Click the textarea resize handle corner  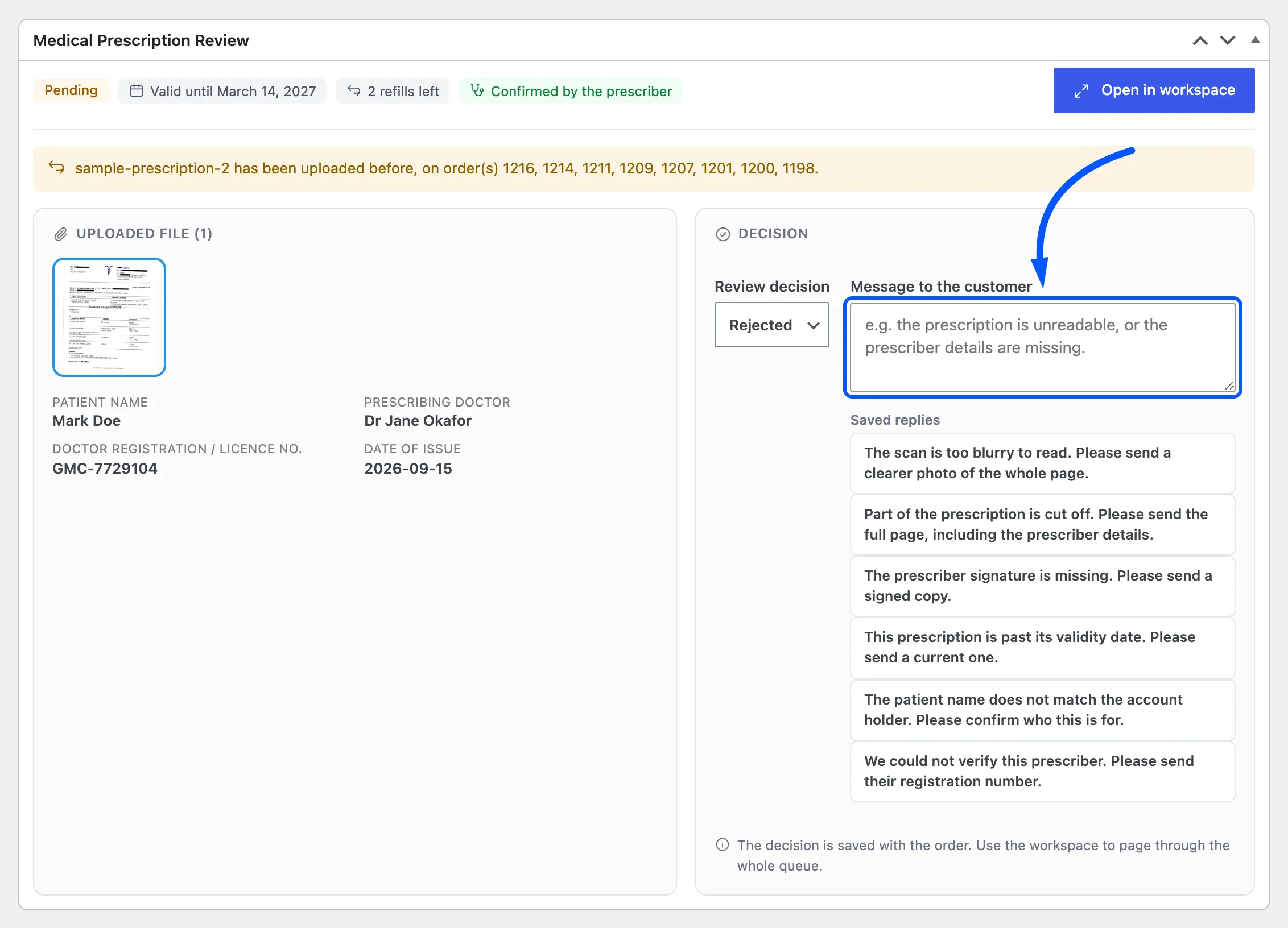[x=1229, y=386]
